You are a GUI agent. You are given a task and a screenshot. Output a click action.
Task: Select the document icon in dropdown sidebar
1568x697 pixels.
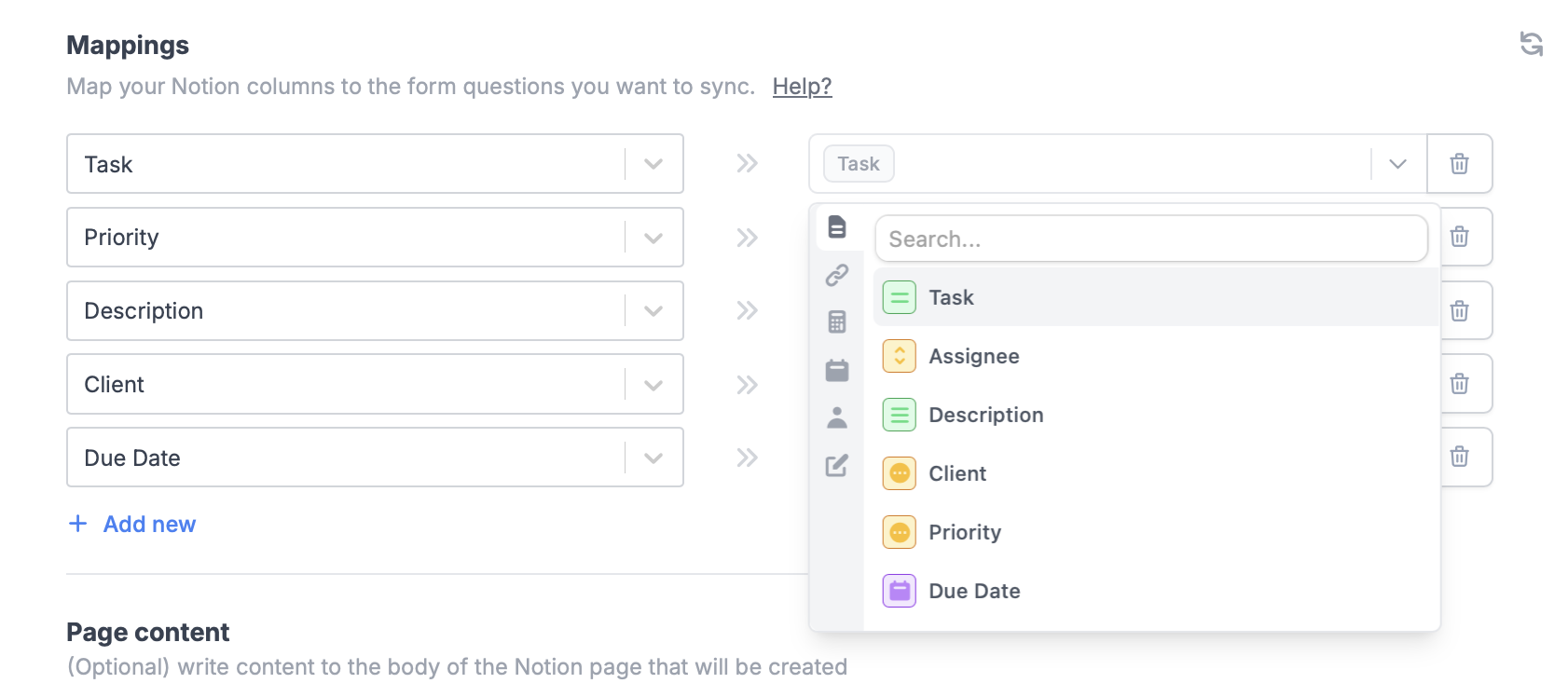point(837,226)
